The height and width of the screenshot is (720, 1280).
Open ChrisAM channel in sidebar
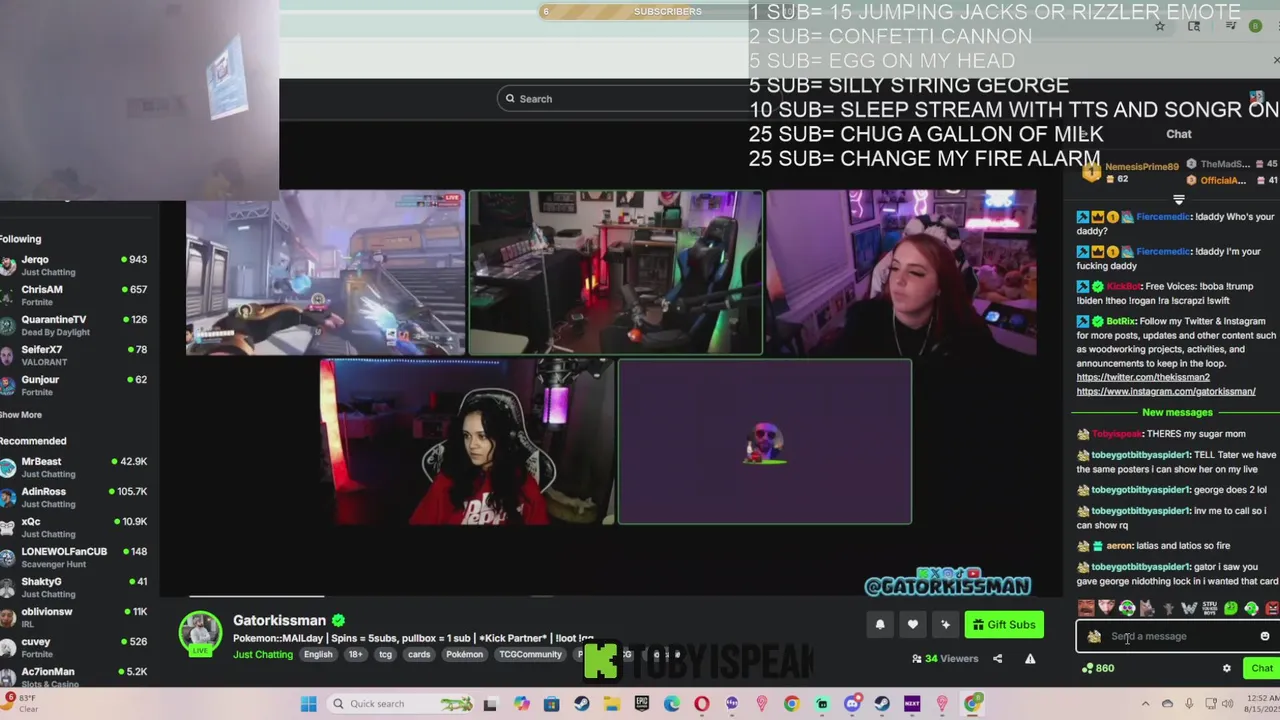pyautogui.click(x=75, y=295)
